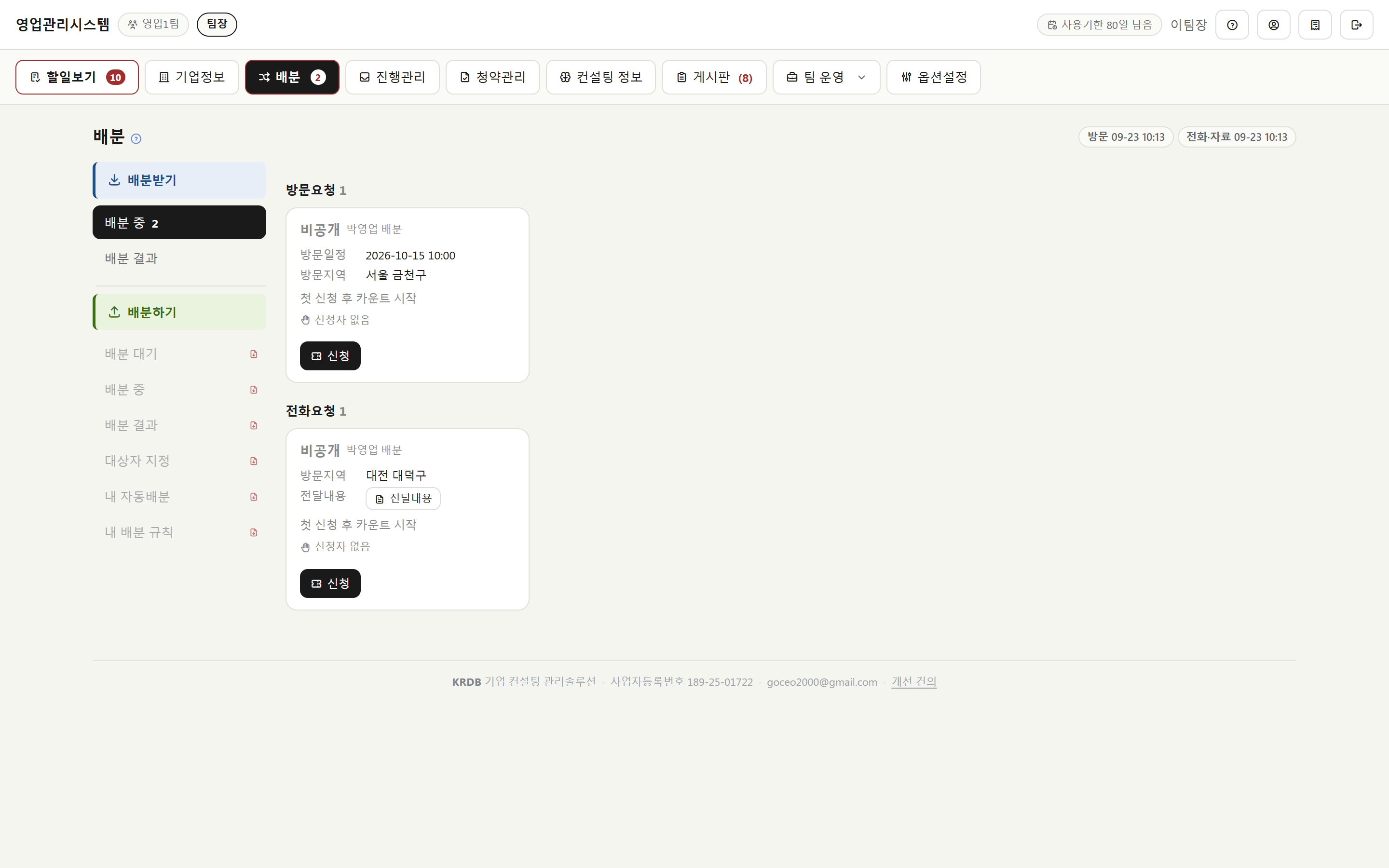Click the 대전 대덕구 region text
This screenshot has height=868, width=1389.
[x=396, y=475]
